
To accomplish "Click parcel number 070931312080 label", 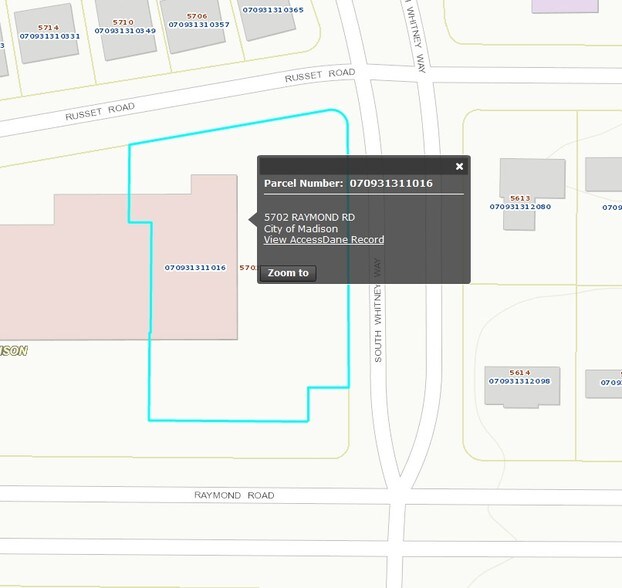I will click(x=520, y=207).
